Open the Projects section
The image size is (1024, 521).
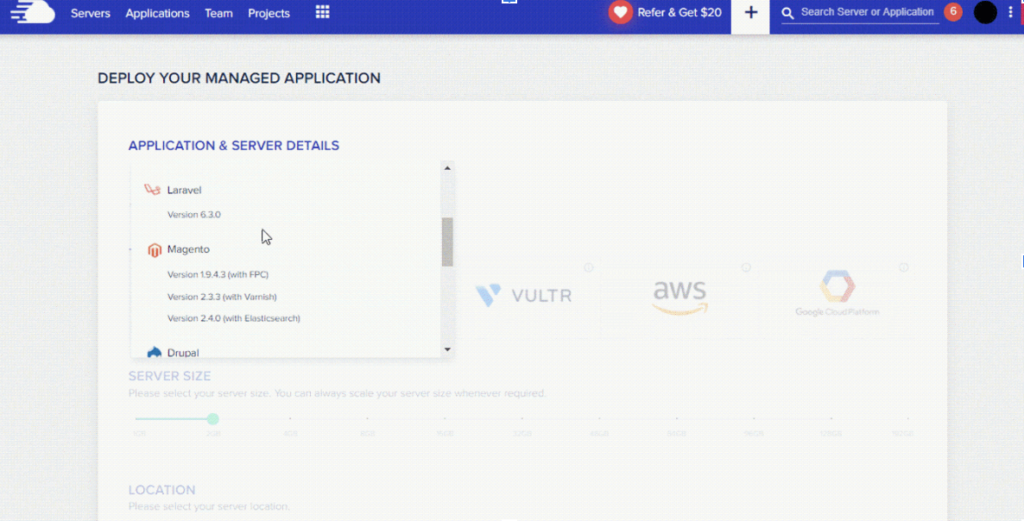(x=268, y=13)
